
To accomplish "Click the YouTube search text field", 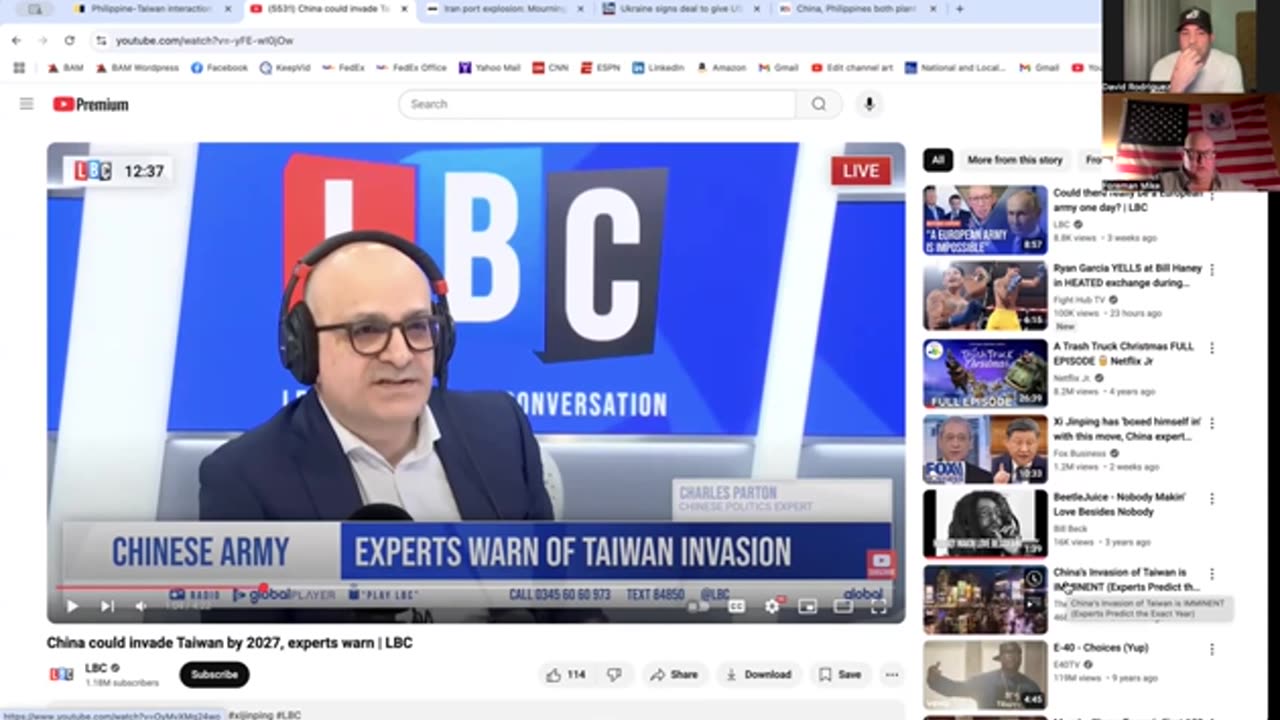I will pyautogui.click(x=597, y=104).
